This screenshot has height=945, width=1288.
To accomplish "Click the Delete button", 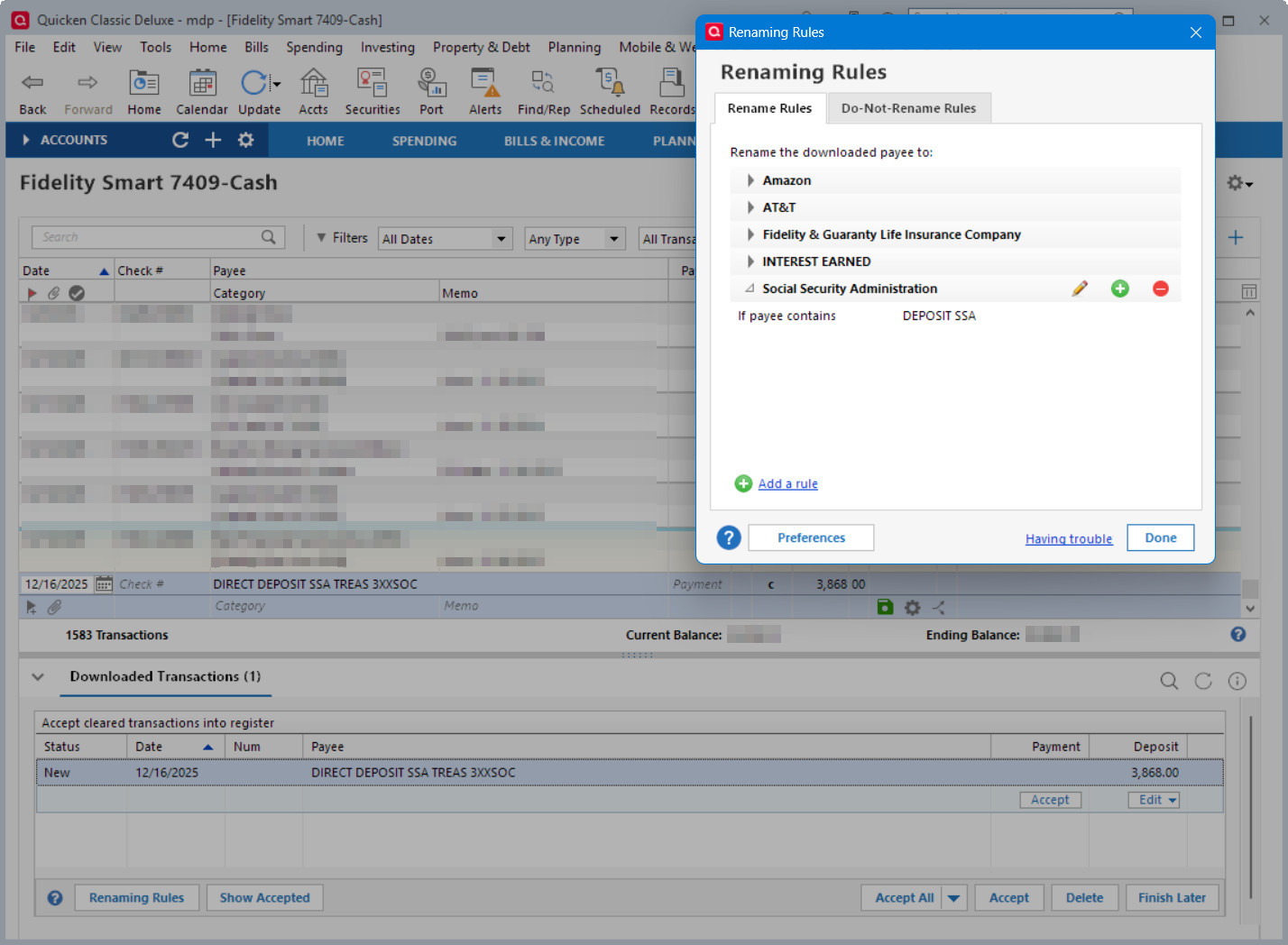I will 1085,898.
